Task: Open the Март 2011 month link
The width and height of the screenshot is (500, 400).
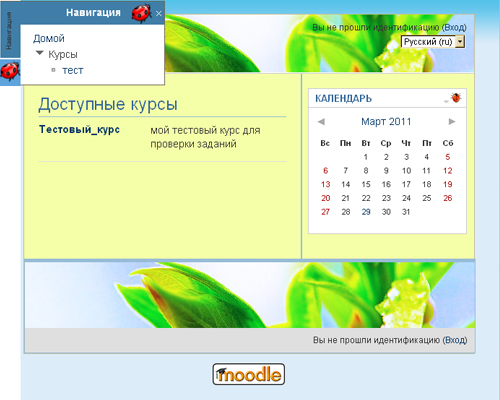Action: pyautogui.click(x=386, y=122)
